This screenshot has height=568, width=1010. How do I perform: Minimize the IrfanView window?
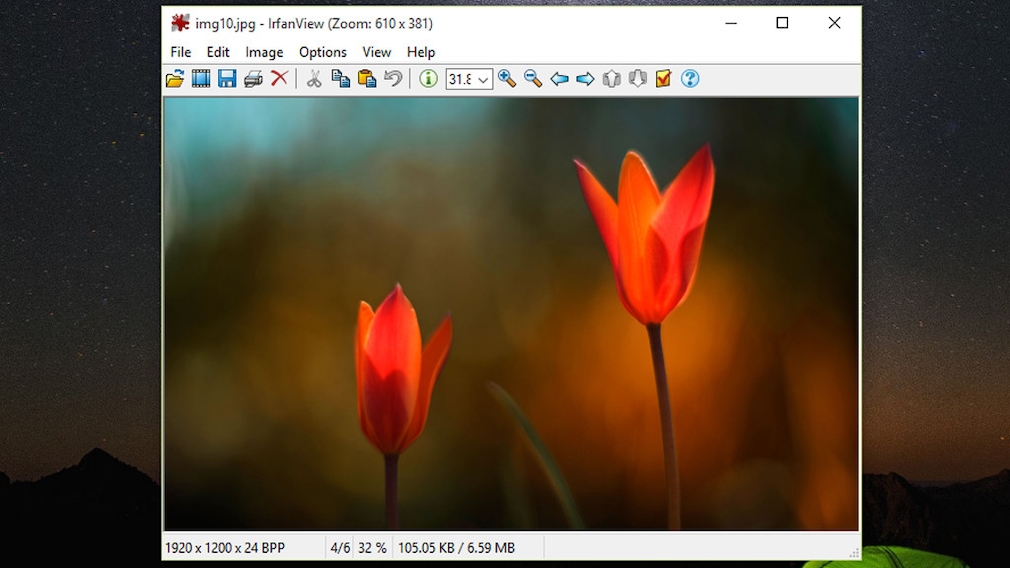point(731,23)
